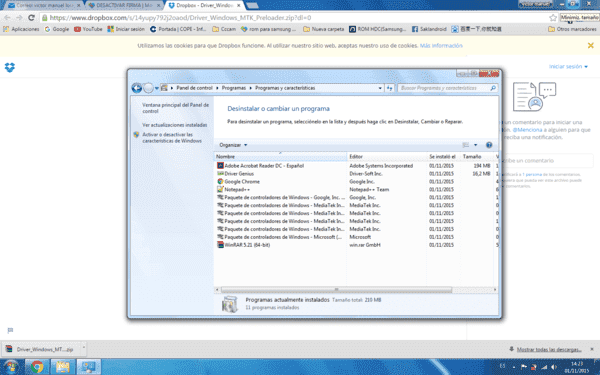Screen dimensions: 600x375
Task: Bookmark the page with the star icon
Action: click(553, 18)
